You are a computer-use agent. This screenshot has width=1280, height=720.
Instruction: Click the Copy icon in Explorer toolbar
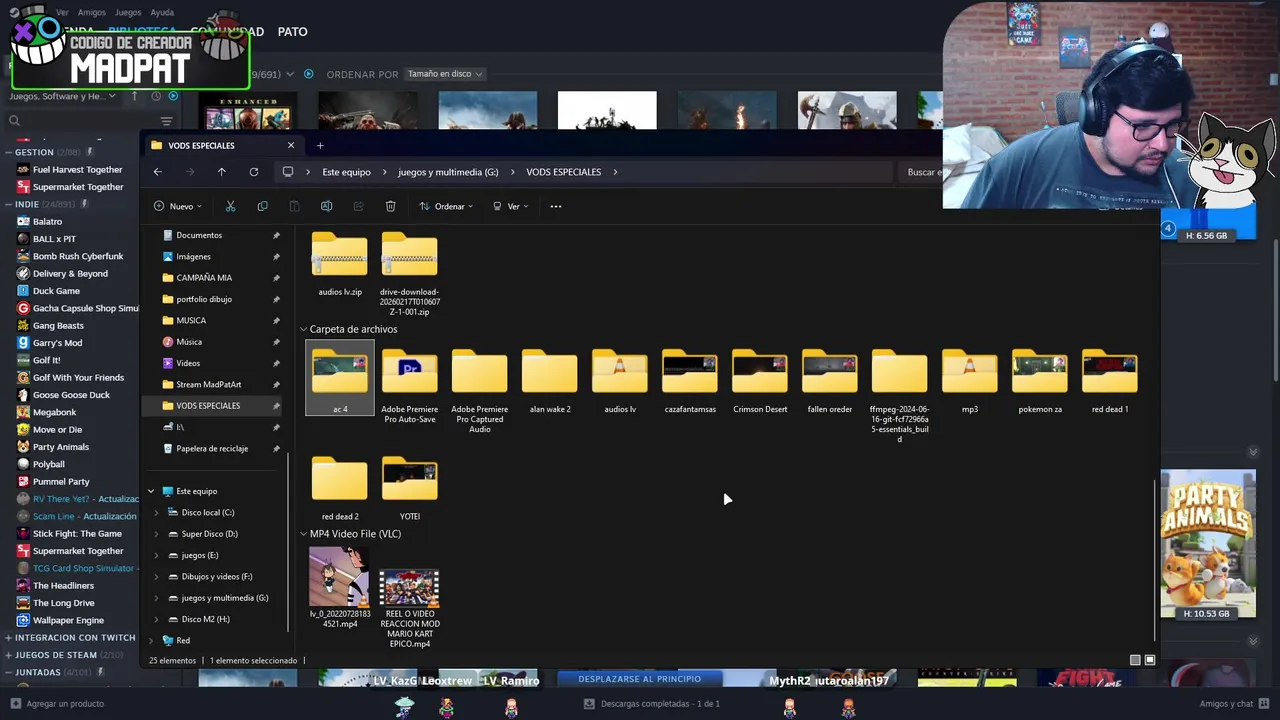tap(262, 206)
